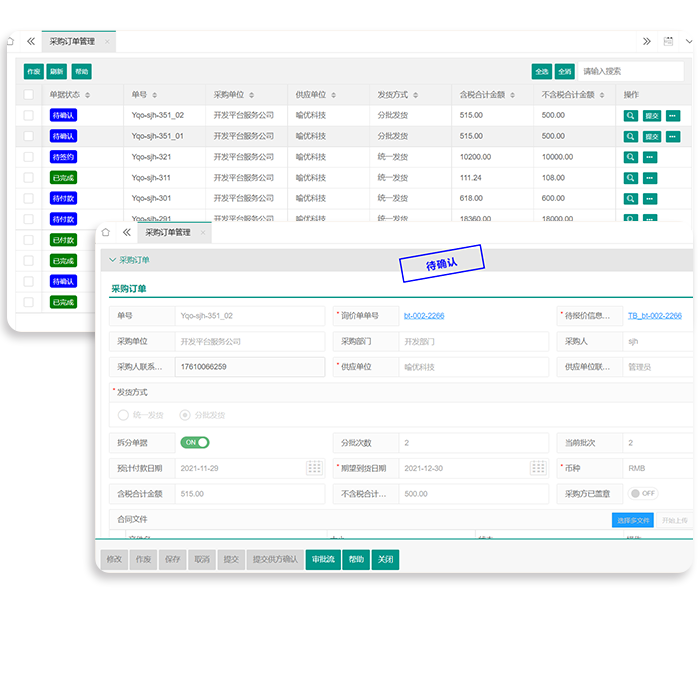The height and width of the screenshot is (700, 700).
Task: Select the 分批发货 radio option
Action: (x=202, y=415)
